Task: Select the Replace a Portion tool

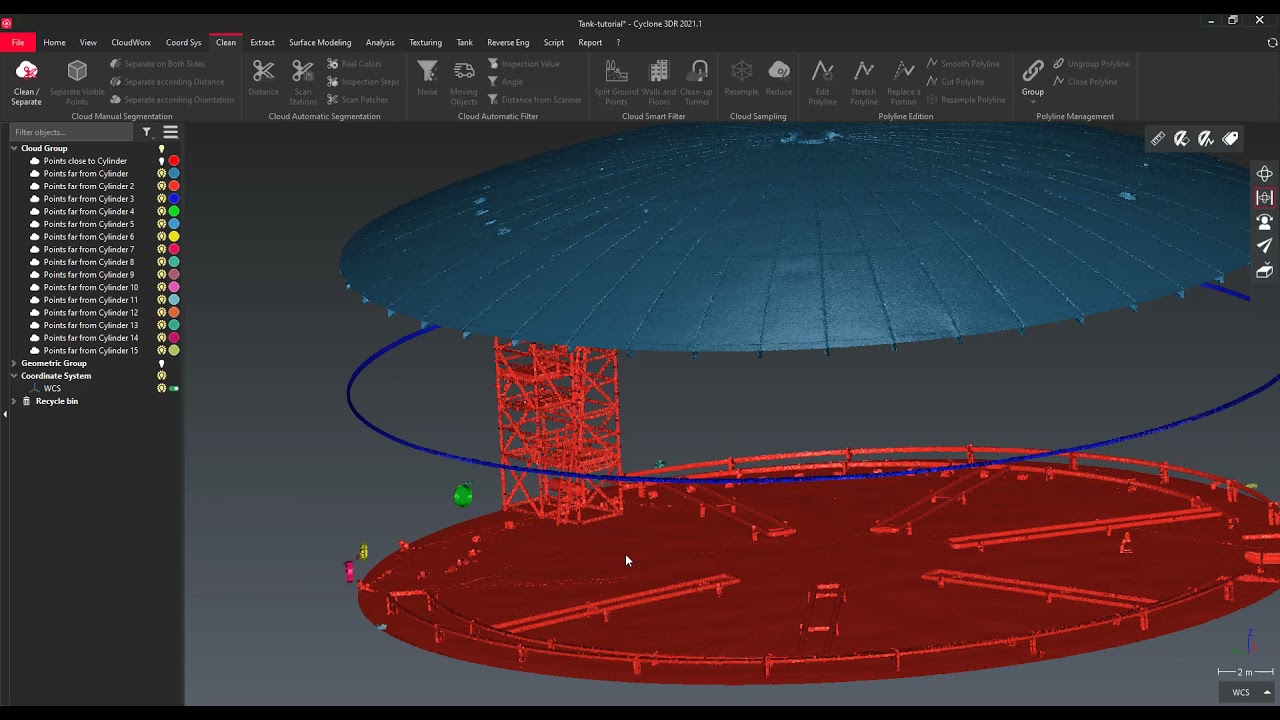Action: coord(903,82)
